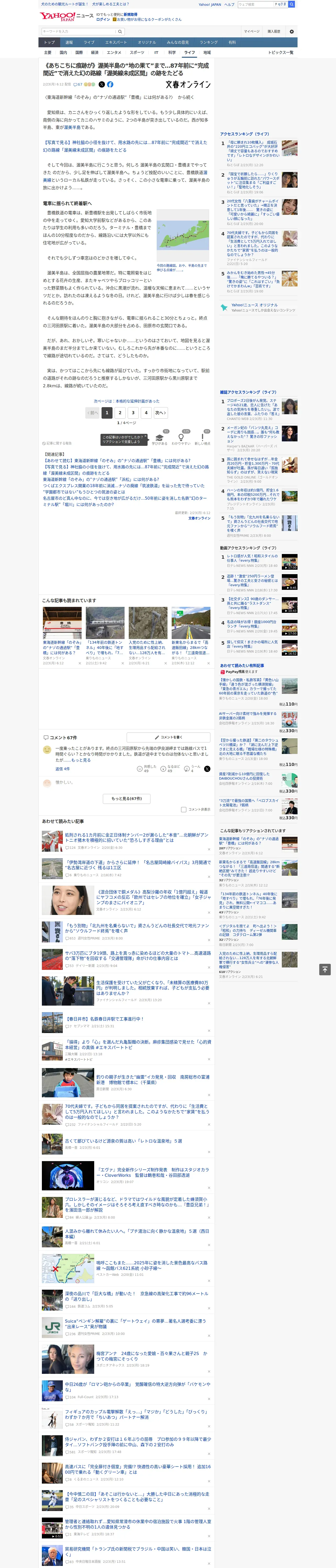Share article on X icon under headline
The image size is (336, 1568).
(x=102, y=85)
